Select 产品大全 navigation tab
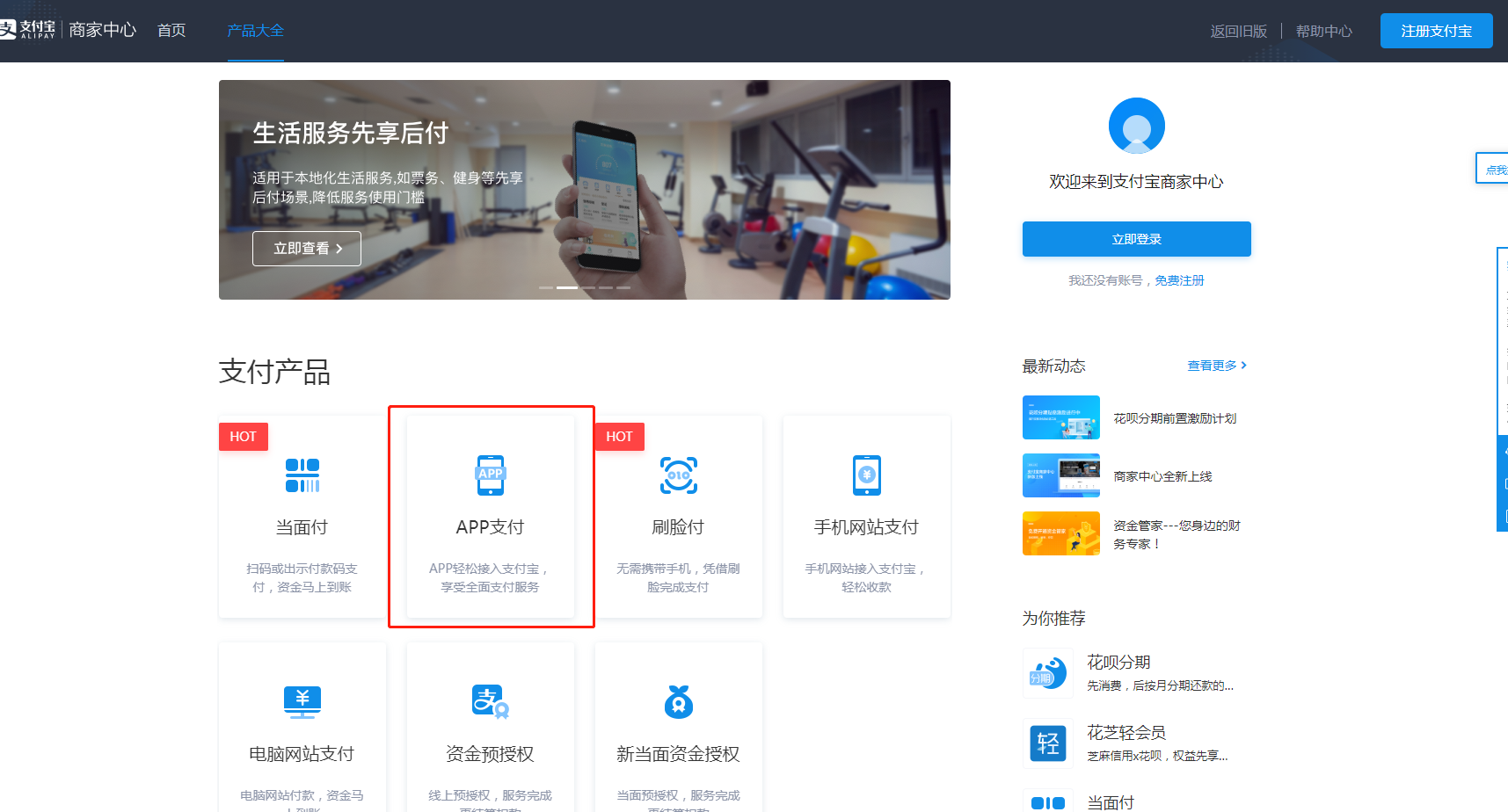This screenshot has height=812, width=1508. [256, 31]
